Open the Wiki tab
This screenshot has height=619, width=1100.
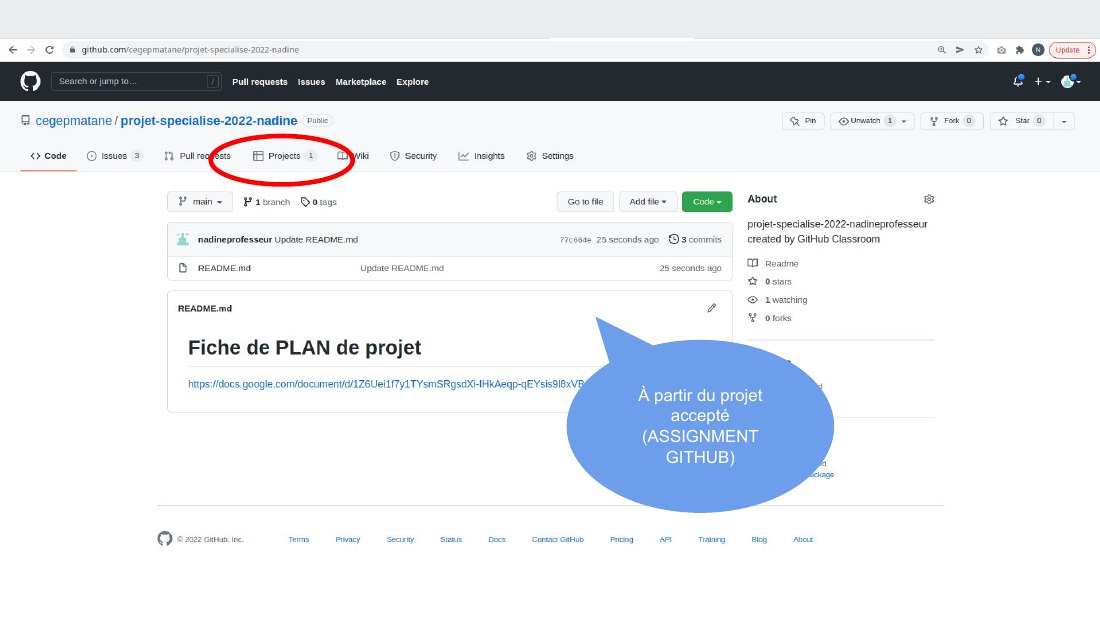click(x=353, y=156)
